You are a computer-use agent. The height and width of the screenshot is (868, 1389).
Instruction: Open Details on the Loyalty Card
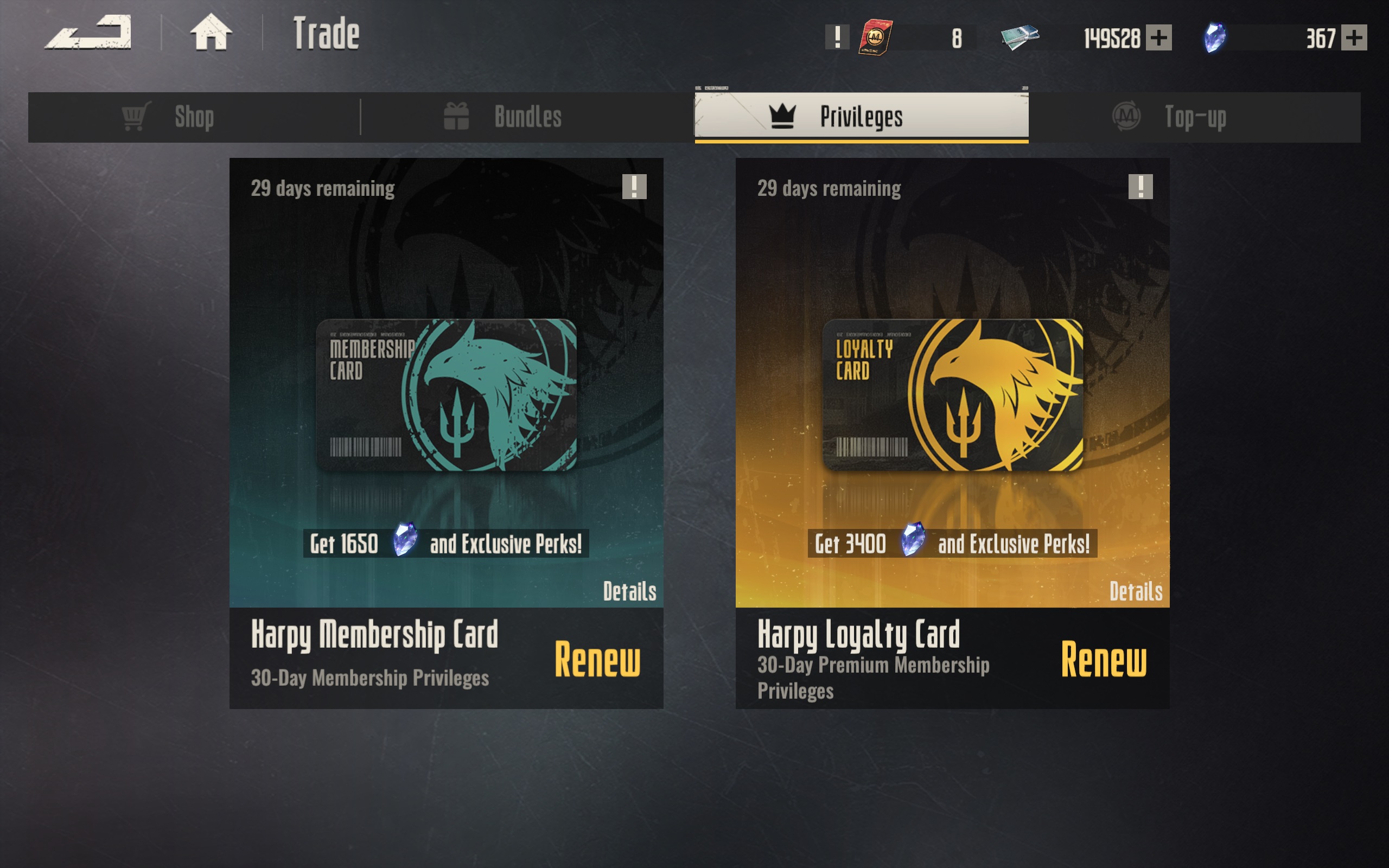1135,591
